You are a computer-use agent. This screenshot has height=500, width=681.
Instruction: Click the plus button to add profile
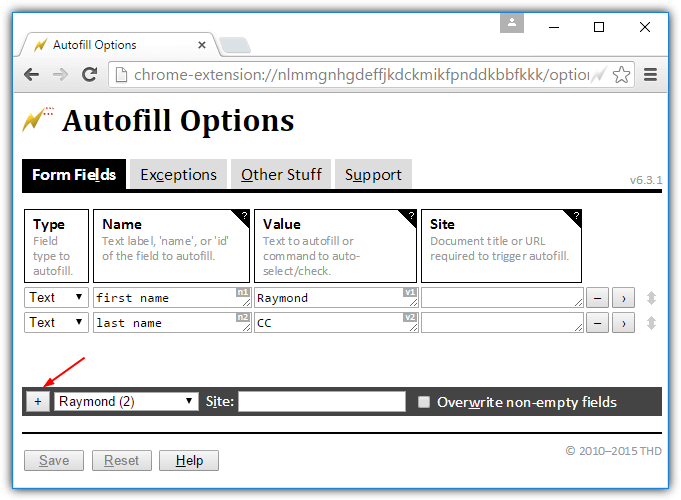[x=37, y=402]
